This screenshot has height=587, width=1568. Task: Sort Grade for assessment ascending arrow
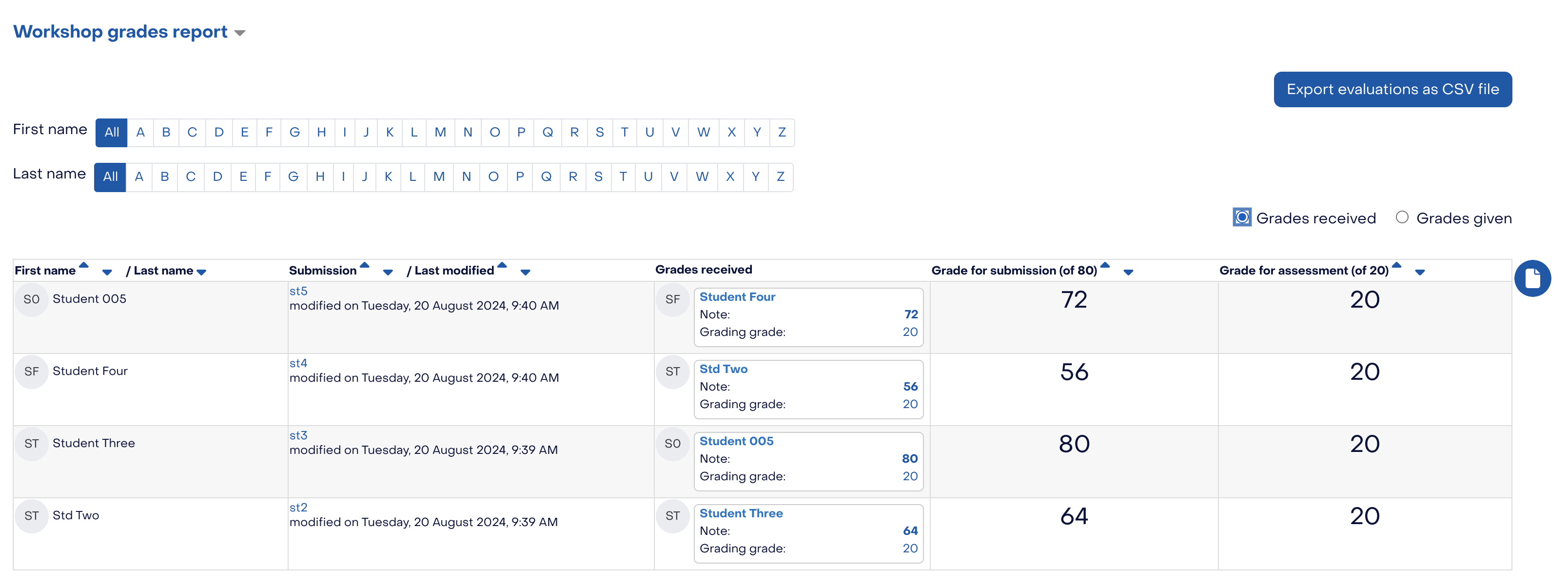tap(1397, 265)
